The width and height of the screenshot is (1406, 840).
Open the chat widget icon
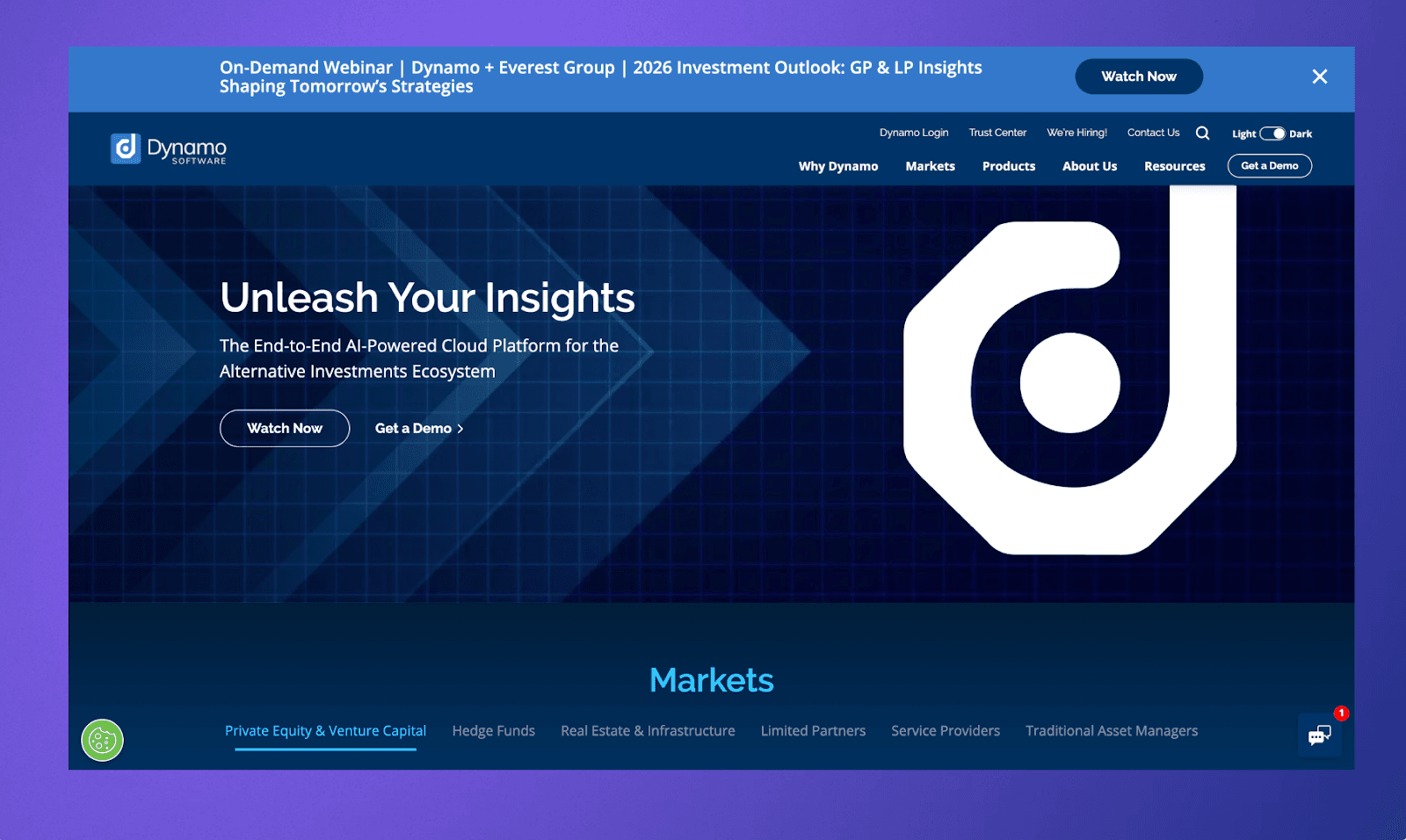pos(1320,735)
